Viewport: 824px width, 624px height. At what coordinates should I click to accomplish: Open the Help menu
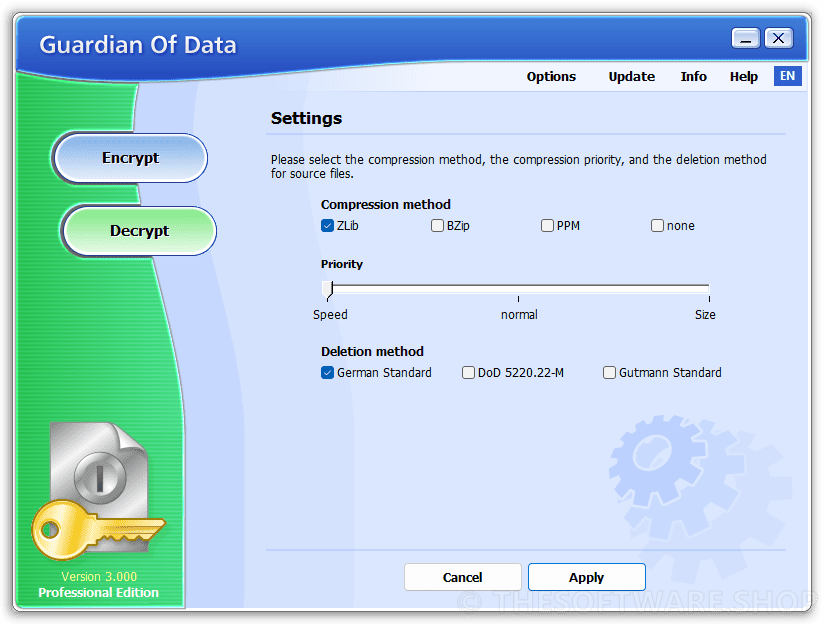pos(743,77)
